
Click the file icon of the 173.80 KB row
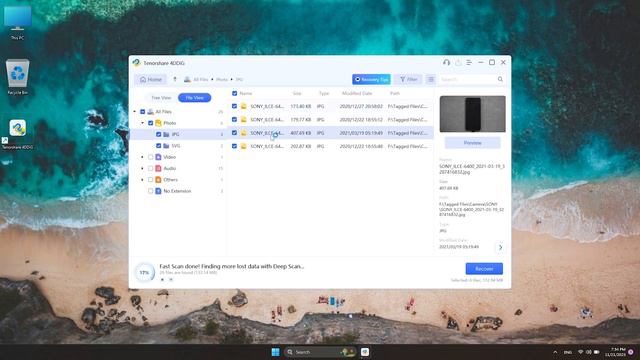[x=244, y=106]
